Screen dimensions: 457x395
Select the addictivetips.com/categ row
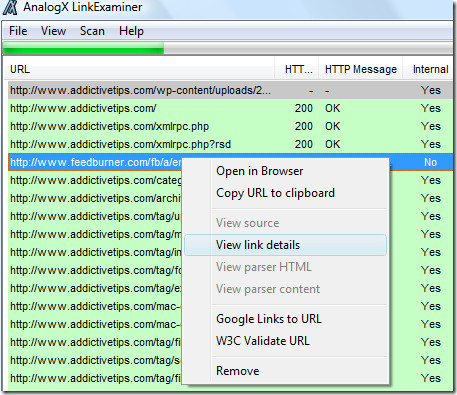pos(95,180)
